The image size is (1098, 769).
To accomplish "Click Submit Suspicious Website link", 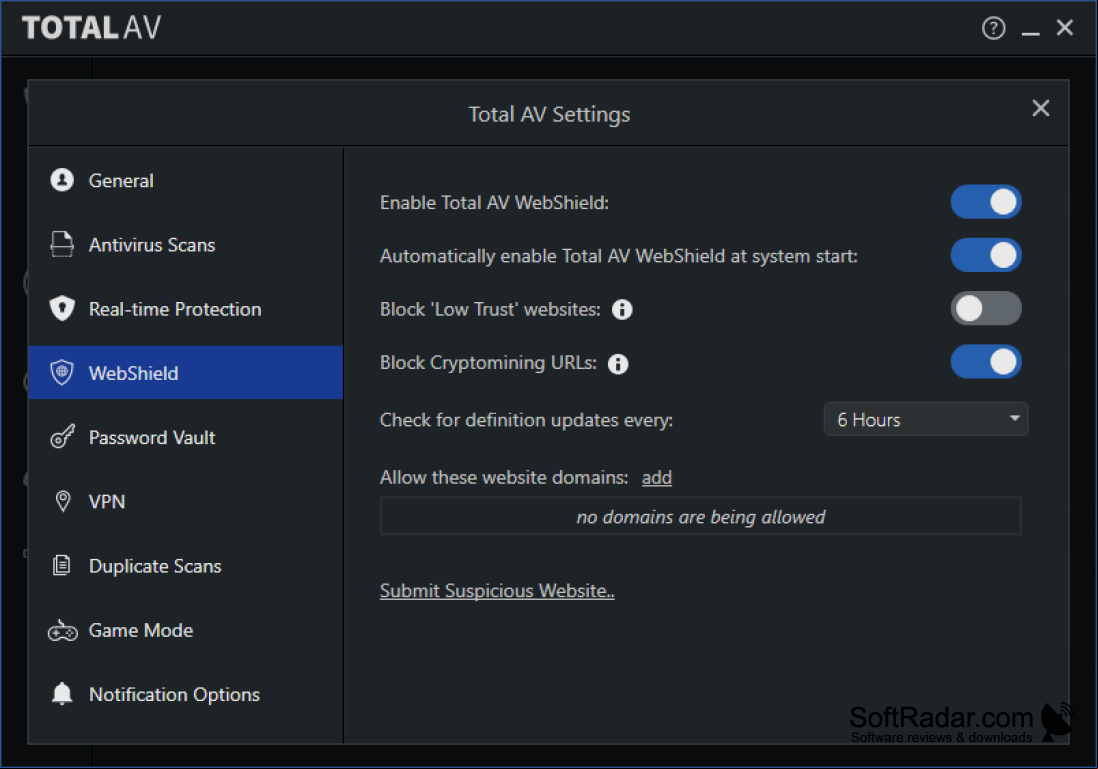I will 497,590.
